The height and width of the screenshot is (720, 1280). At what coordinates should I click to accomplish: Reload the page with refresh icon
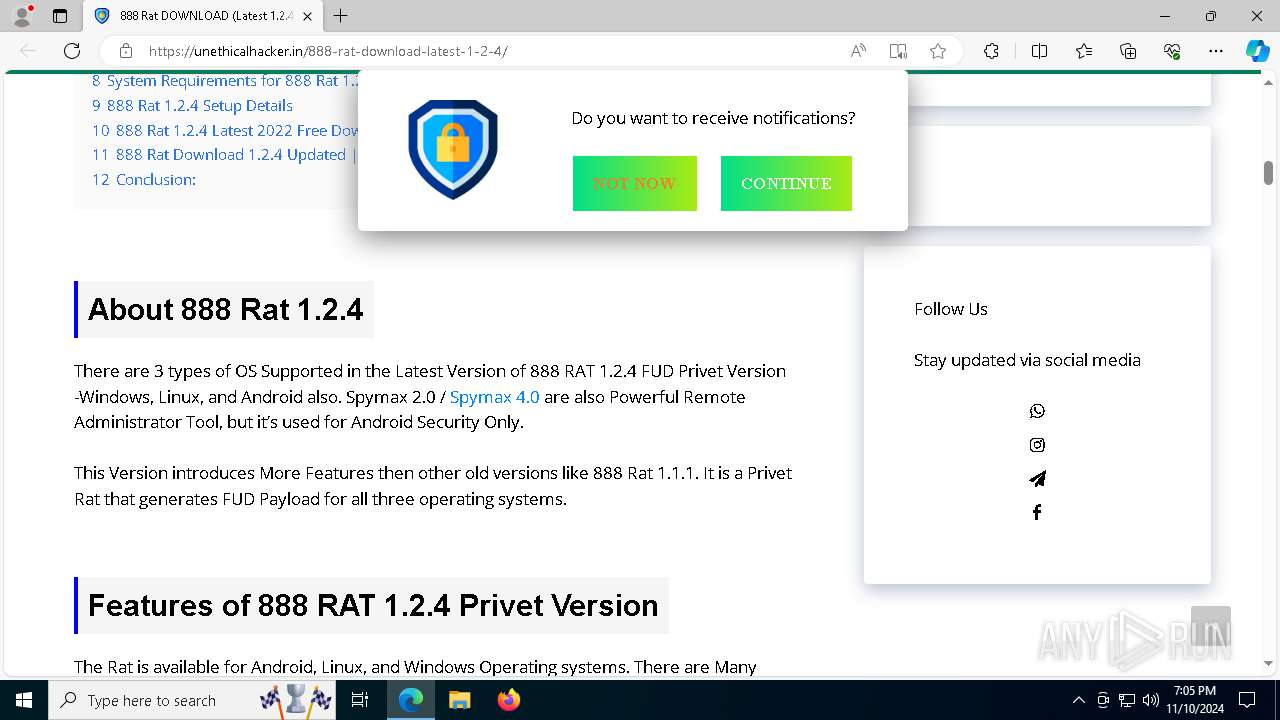click(72, 51)
